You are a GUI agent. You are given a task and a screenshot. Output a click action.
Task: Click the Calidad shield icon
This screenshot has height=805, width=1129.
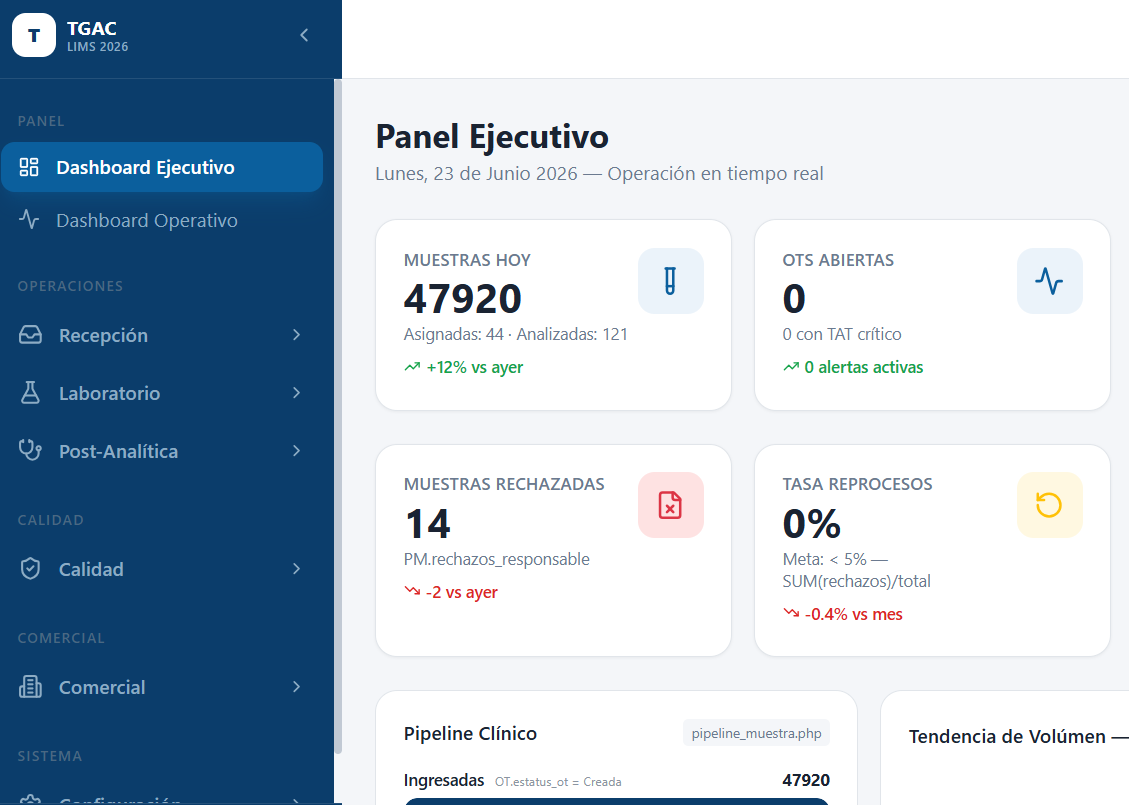[30, 569]
